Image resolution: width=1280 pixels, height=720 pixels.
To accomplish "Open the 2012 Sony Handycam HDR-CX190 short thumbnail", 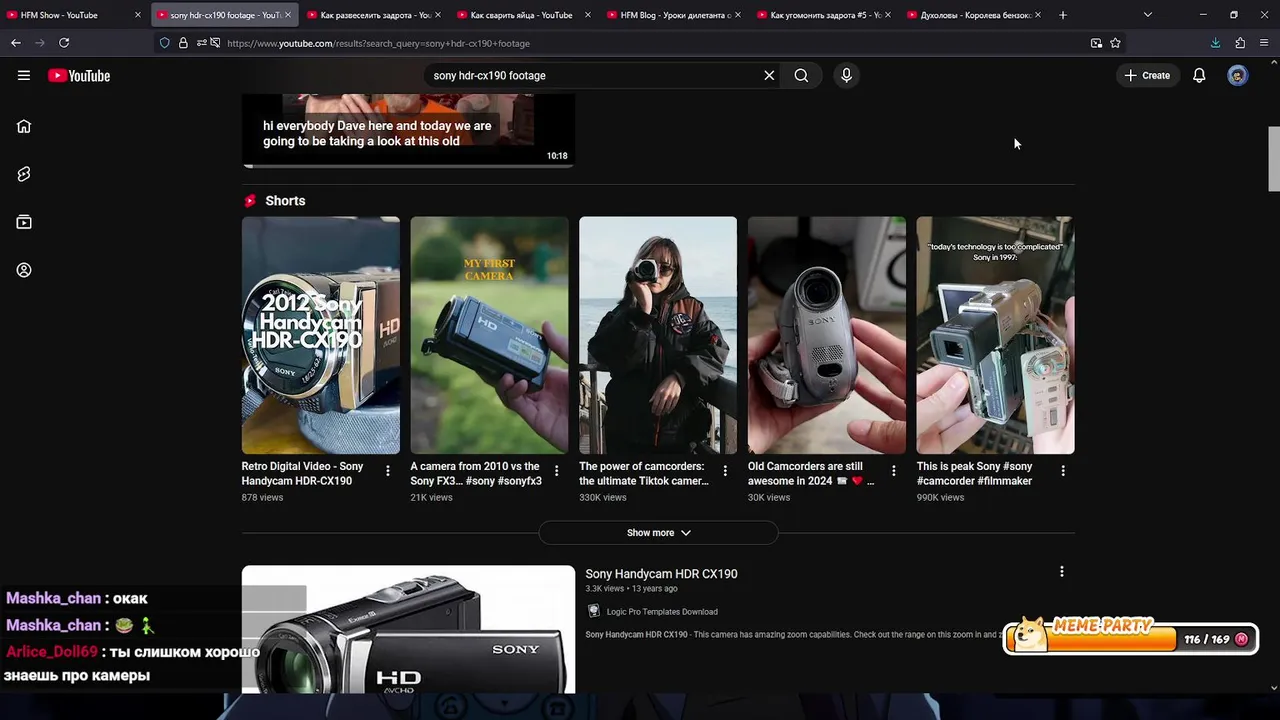I will (x=320, y=335).
